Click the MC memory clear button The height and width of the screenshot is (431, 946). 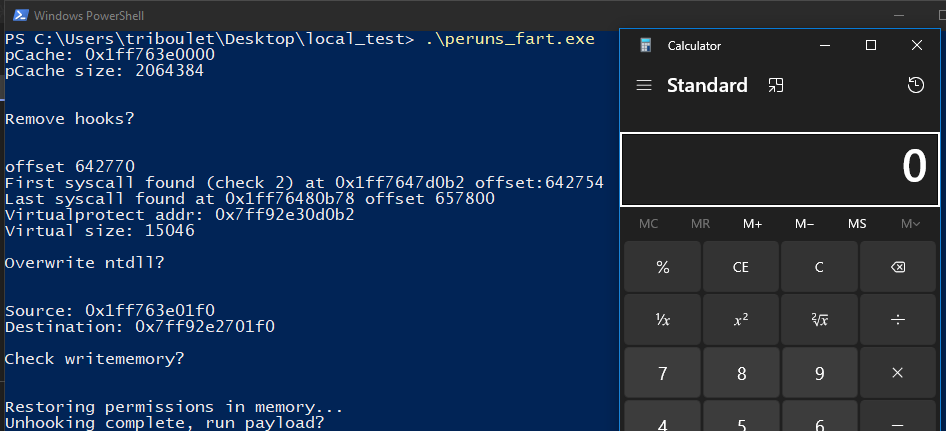(649, 224)
